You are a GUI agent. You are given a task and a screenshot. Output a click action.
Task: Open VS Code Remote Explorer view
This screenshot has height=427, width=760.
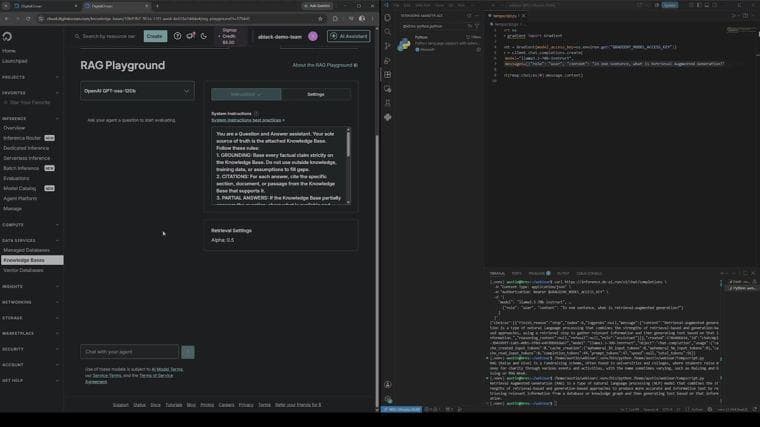point(388,89)
